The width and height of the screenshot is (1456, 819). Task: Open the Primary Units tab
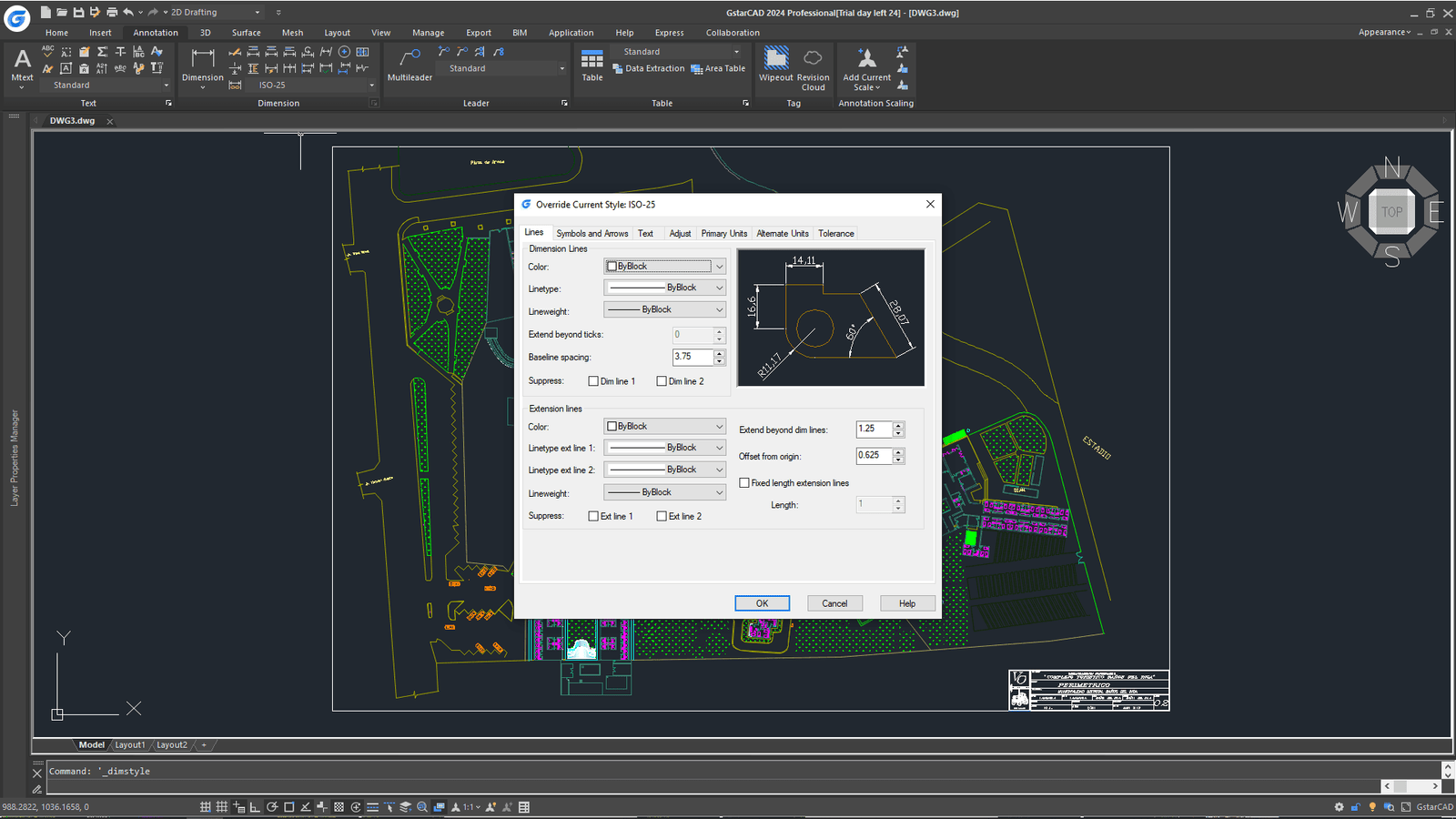click(723, 234)
